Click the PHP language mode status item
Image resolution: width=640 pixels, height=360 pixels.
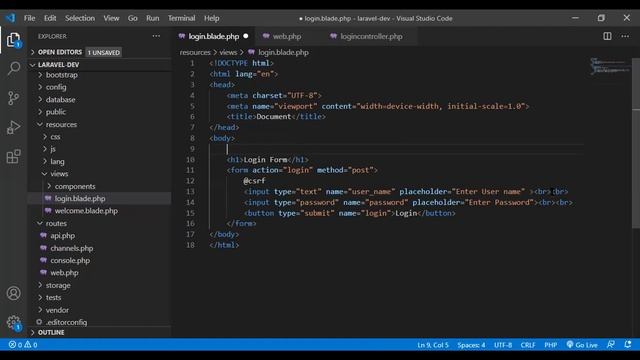pos(551,345)
